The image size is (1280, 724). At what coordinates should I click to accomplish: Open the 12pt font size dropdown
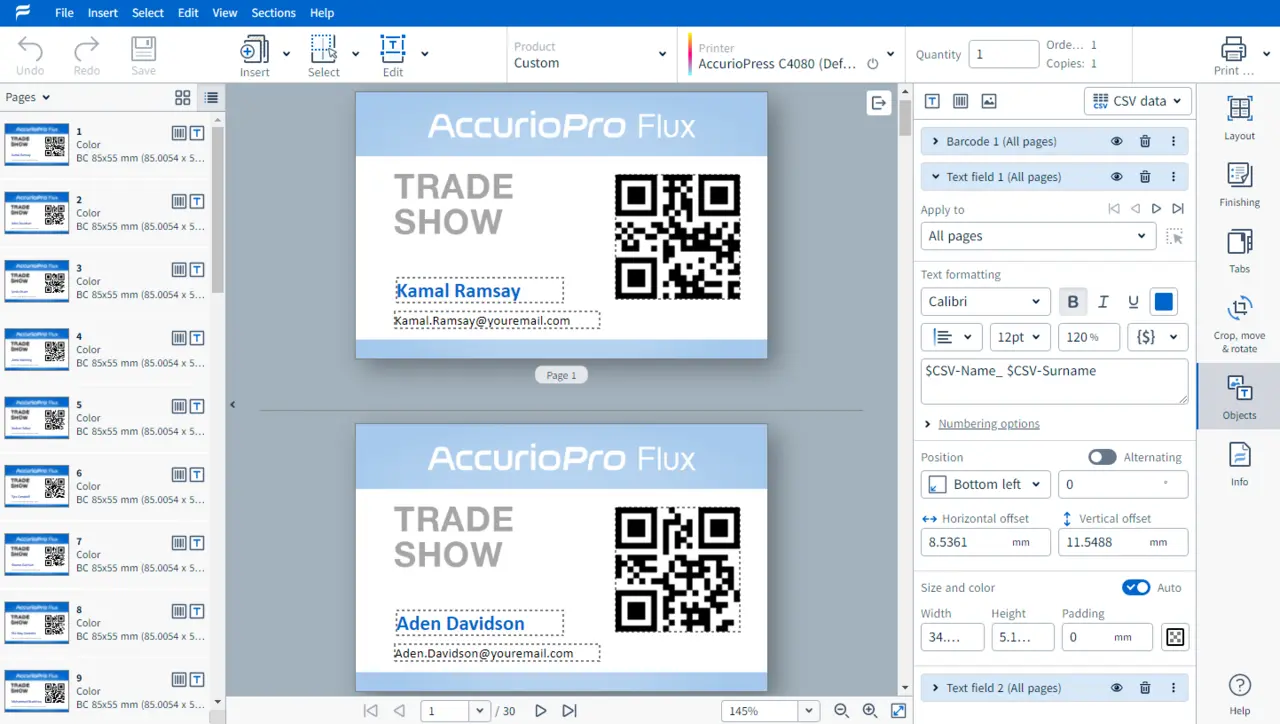1020,337
